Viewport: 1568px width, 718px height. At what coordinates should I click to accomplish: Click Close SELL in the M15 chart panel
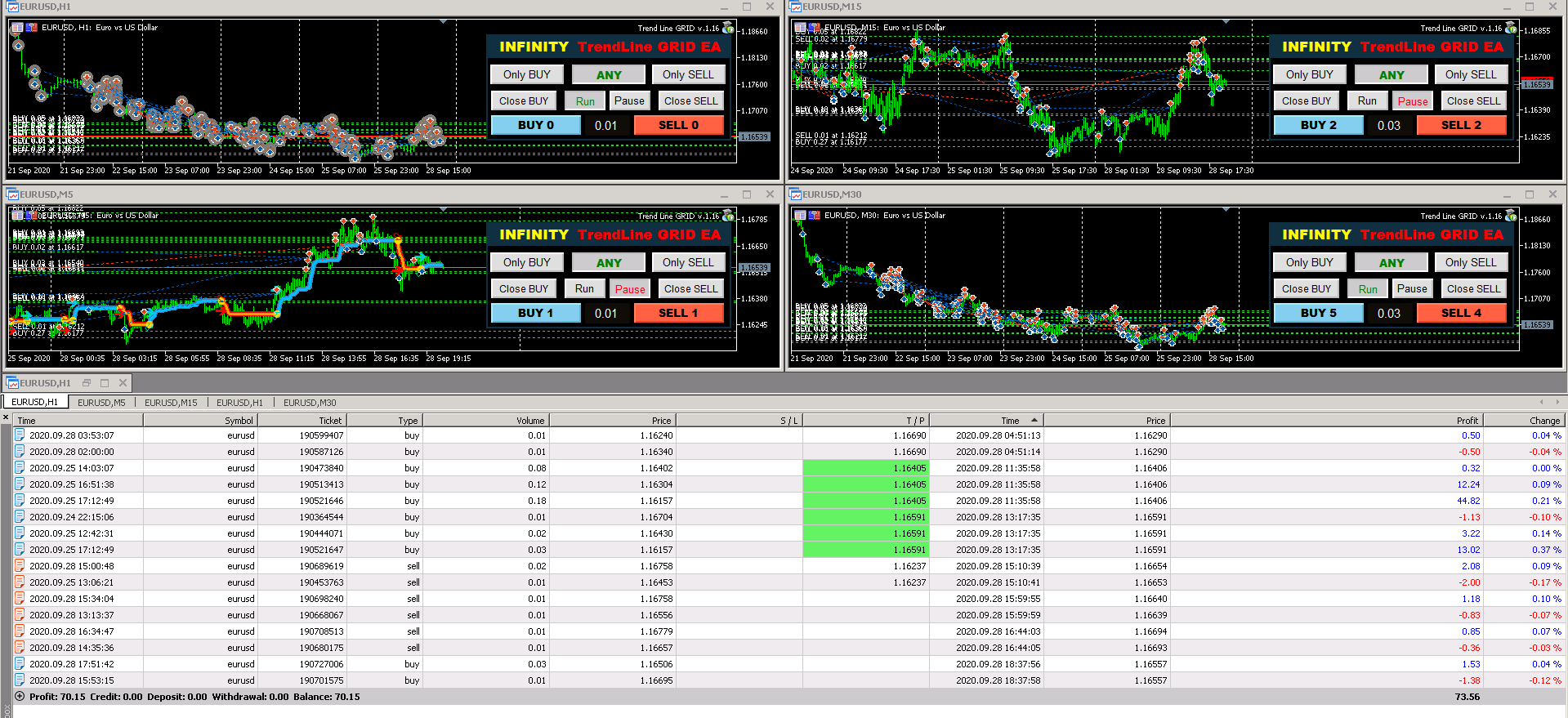[1473, 100]
